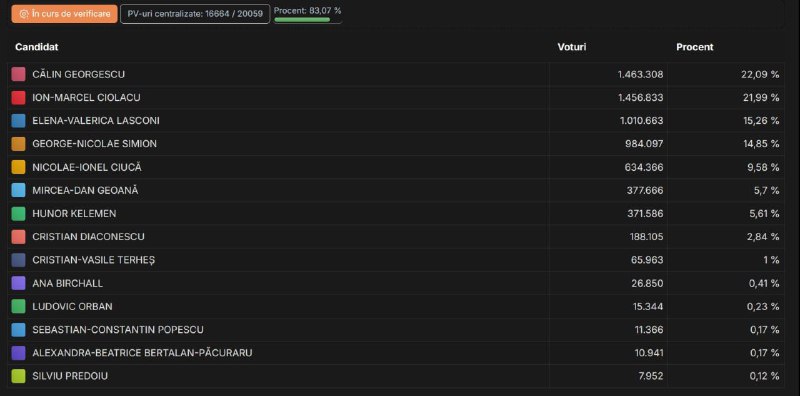The height and width of the screenshot is (396, 800).
Task: Click the green Procent progress bar
Action: (303, 20)
